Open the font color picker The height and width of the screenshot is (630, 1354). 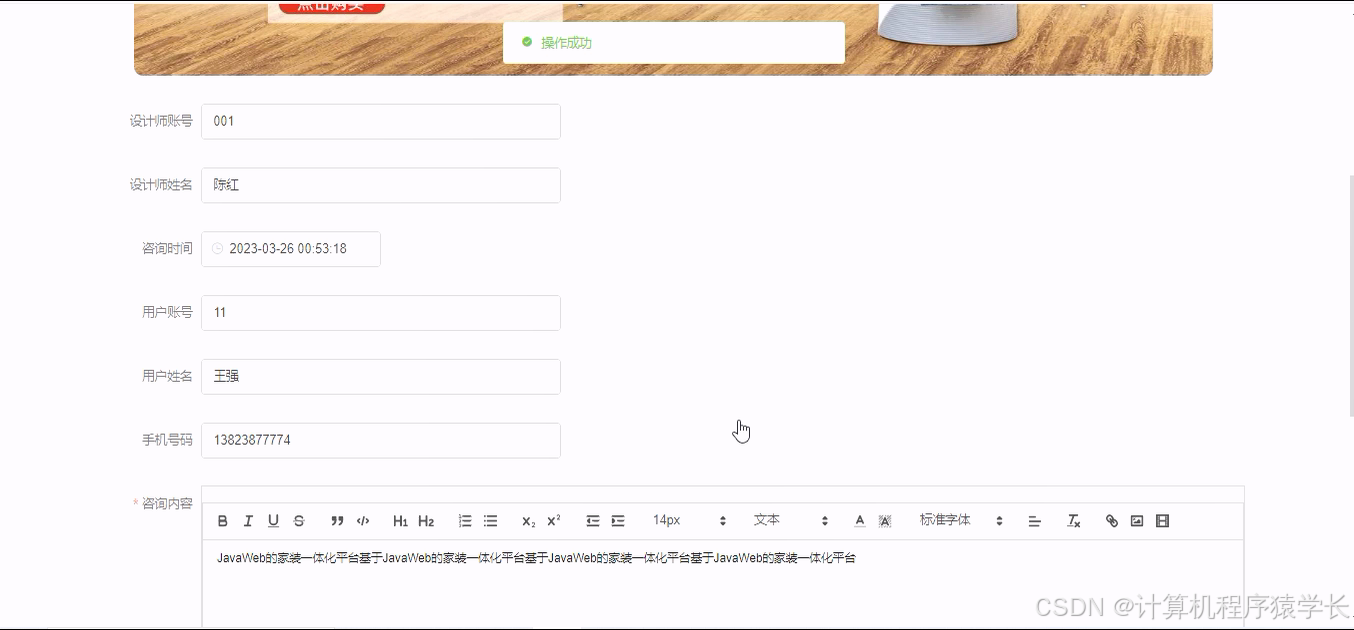click(x=859, y=520)
